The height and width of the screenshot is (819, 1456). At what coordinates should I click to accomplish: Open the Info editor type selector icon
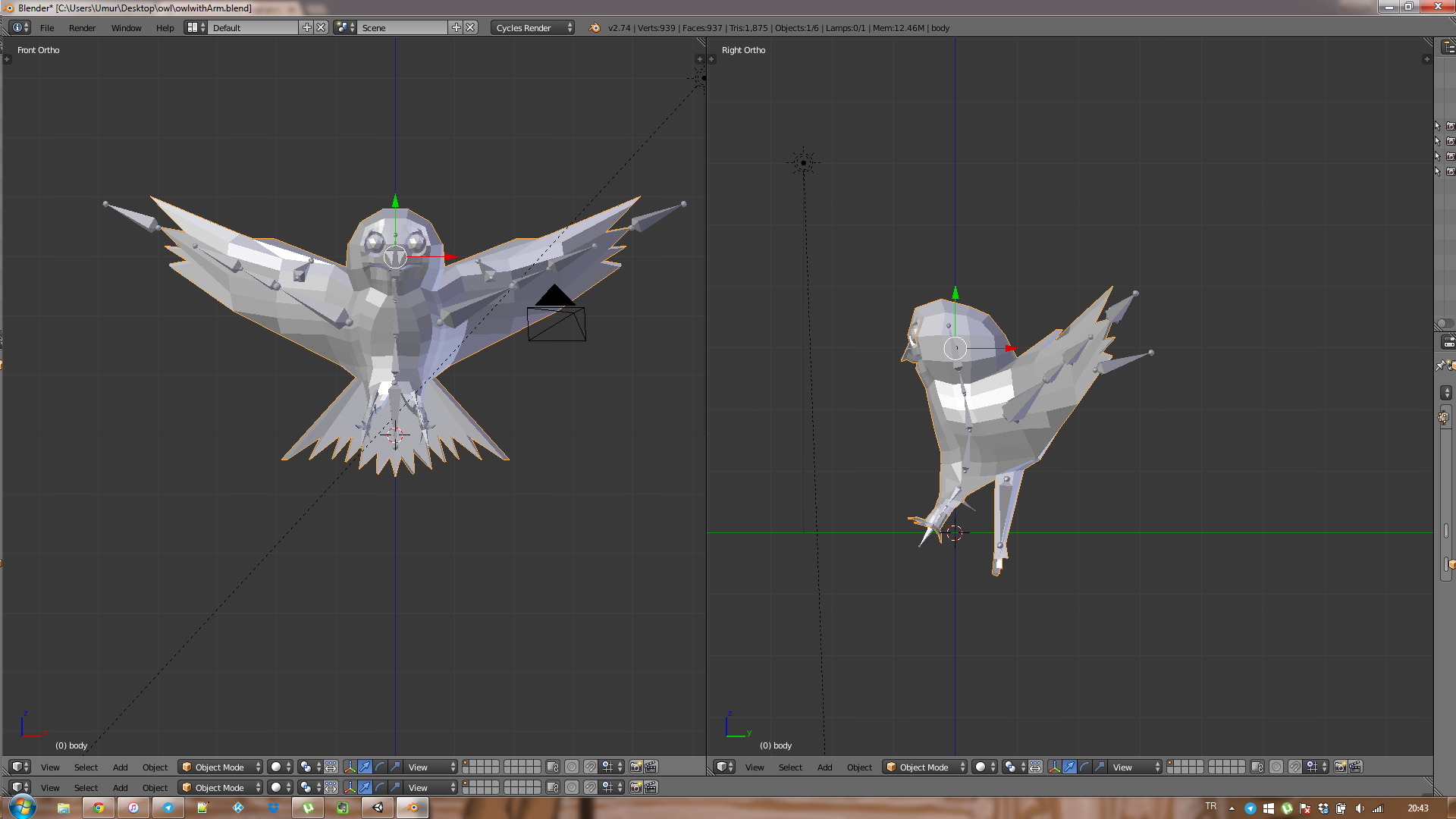point(20,27)
